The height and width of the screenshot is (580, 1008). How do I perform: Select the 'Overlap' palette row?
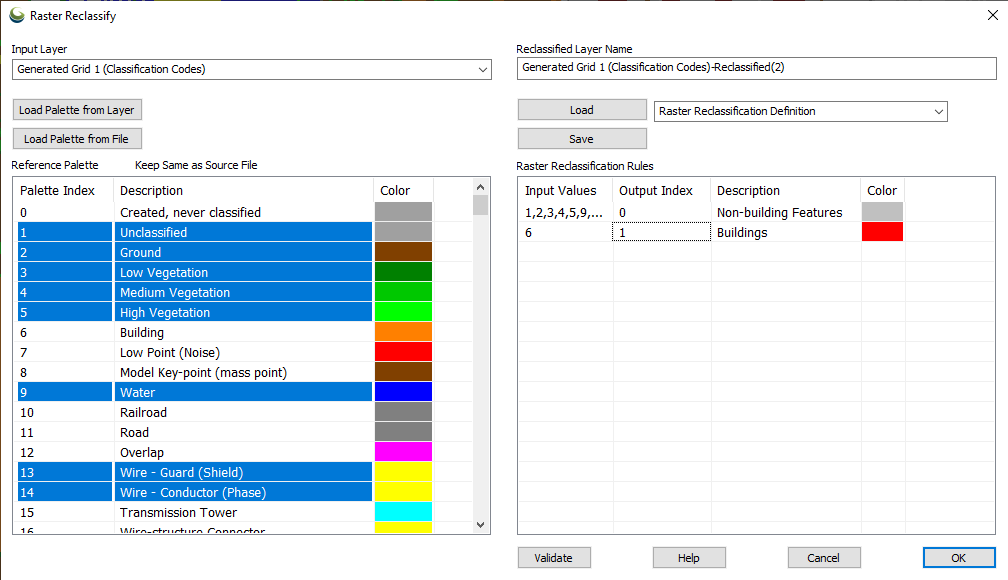[x=225, y=452]
